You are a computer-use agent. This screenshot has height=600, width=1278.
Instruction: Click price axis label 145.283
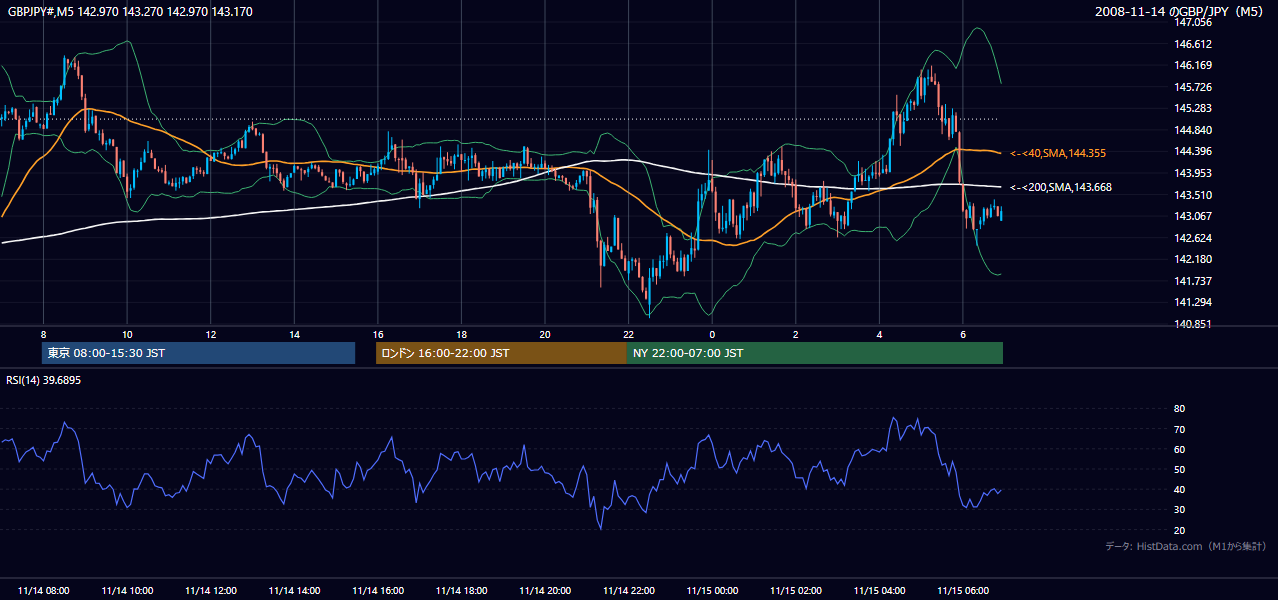click(1194, 108)
